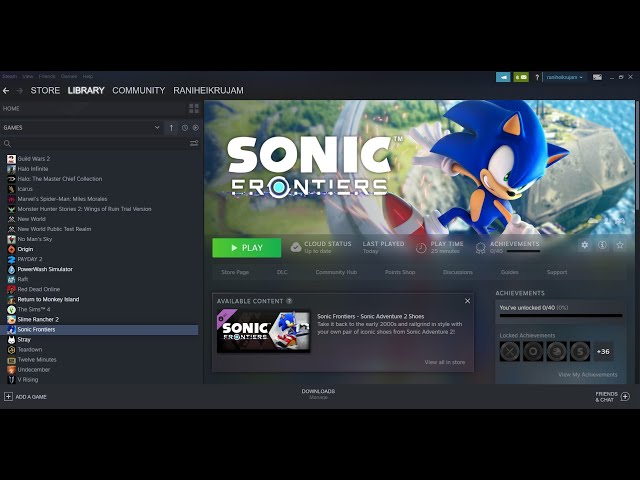Image resolution: width=640 pixels, height=480 pixels.
Task: Go to the STORE tab
Action: pyautogui.click(x=45, y=91)
